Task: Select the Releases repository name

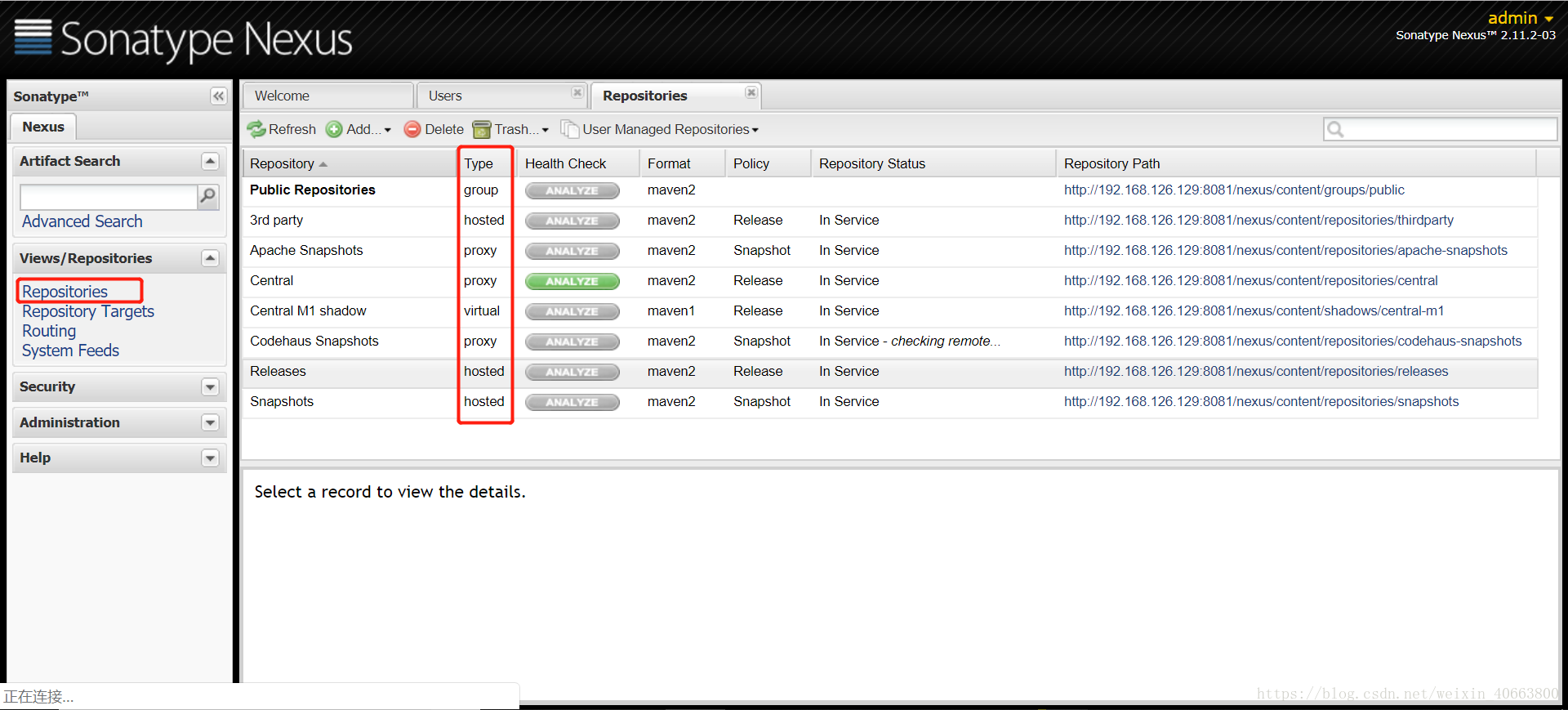Action: pyautogui.click(x=278, y=372)
